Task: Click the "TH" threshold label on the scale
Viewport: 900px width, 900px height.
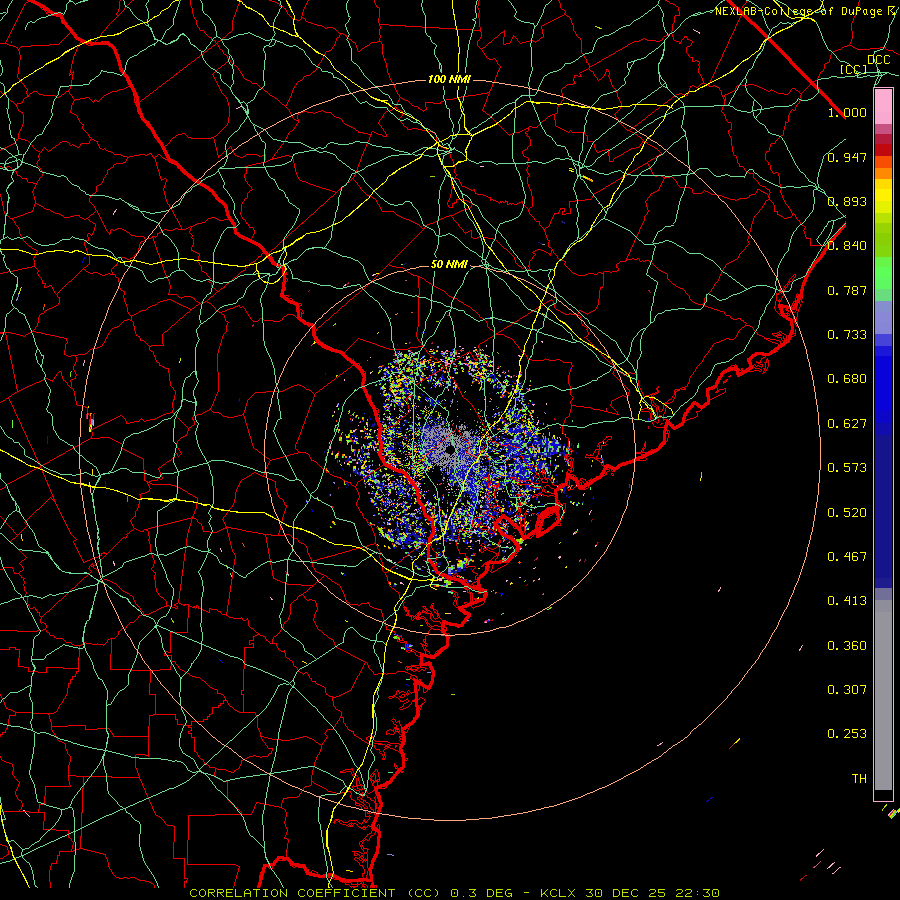Action: (859, 779)
